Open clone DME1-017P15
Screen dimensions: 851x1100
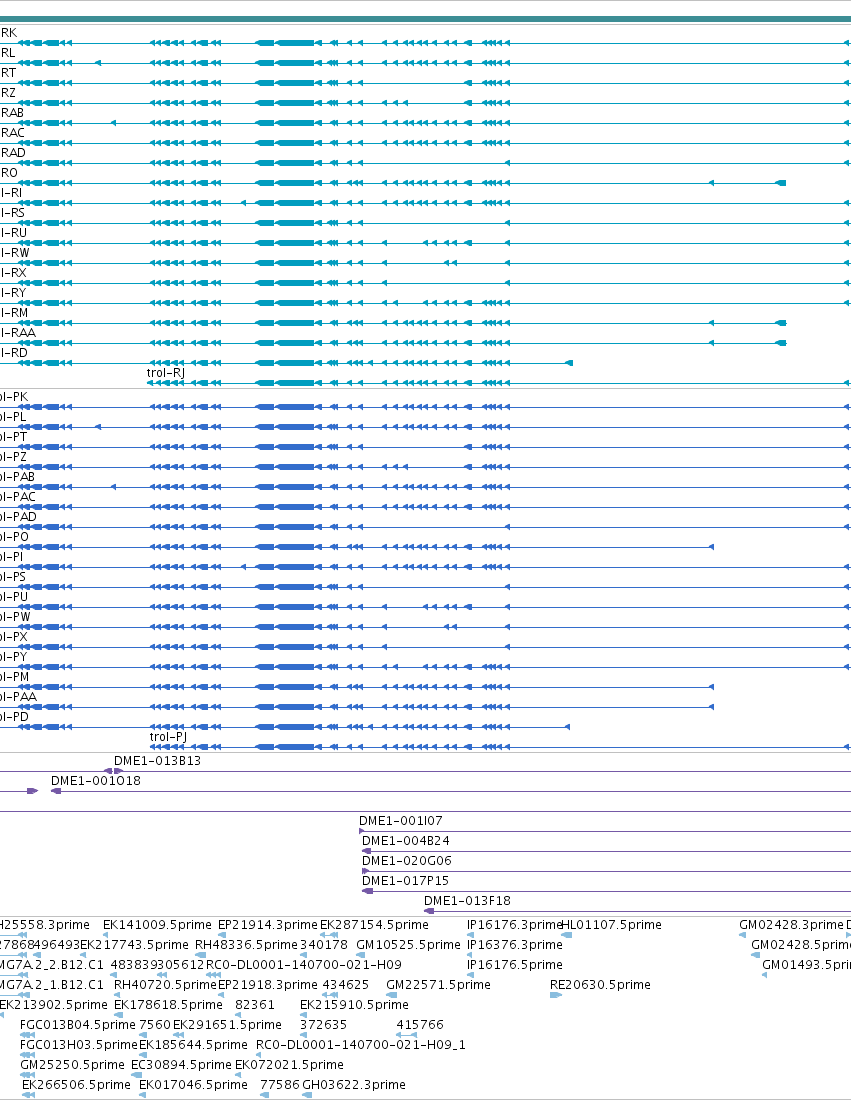pyautogui.click(x=406, y=880)
